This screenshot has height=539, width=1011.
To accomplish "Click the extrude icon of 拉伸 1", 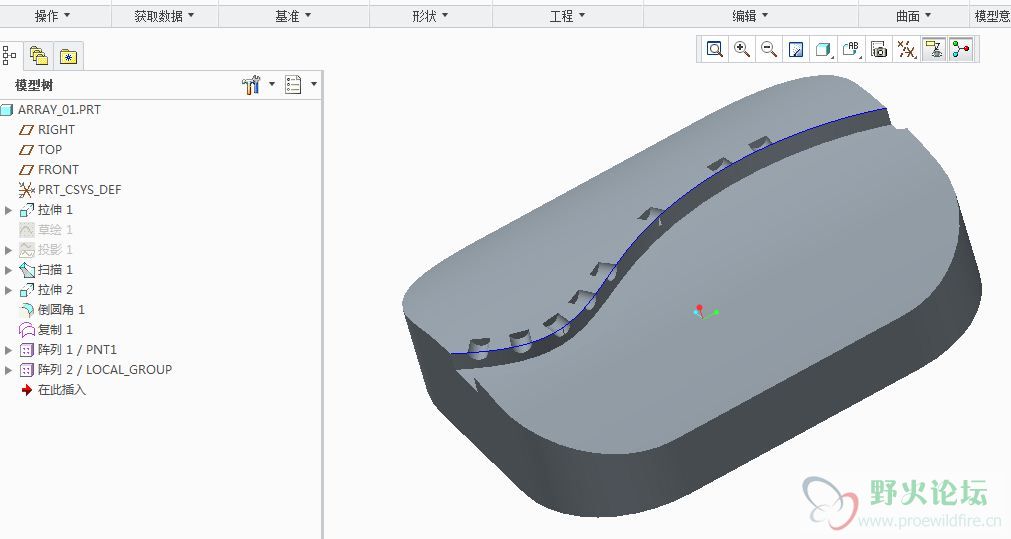I will 26,210.
